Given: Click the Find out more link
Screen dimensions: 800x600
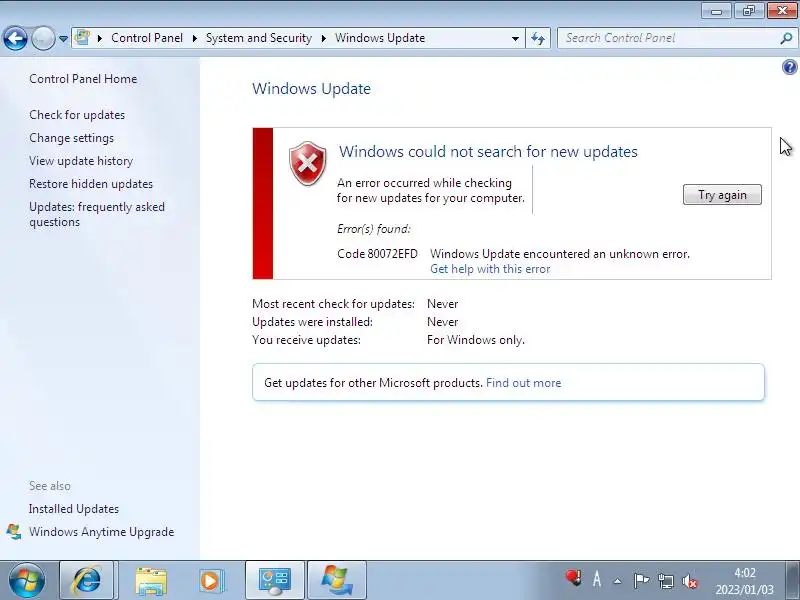Looking at the screenshot, I should [x=523, y=383].
